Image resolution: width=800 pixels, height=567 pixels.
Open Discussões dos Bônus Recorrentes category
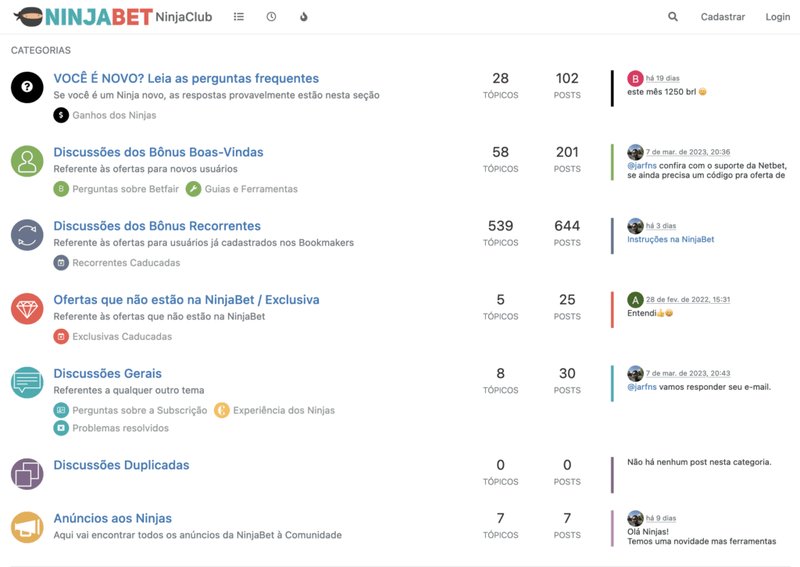point(157,226)
